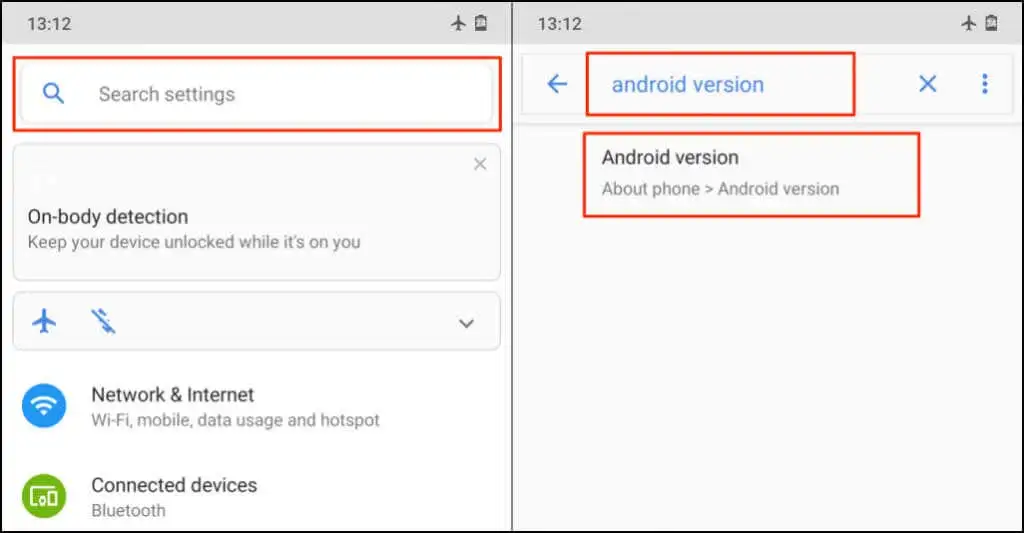Click the 'android version' search text field
The width and height of the screenshot is (1024, 533).
720,84
